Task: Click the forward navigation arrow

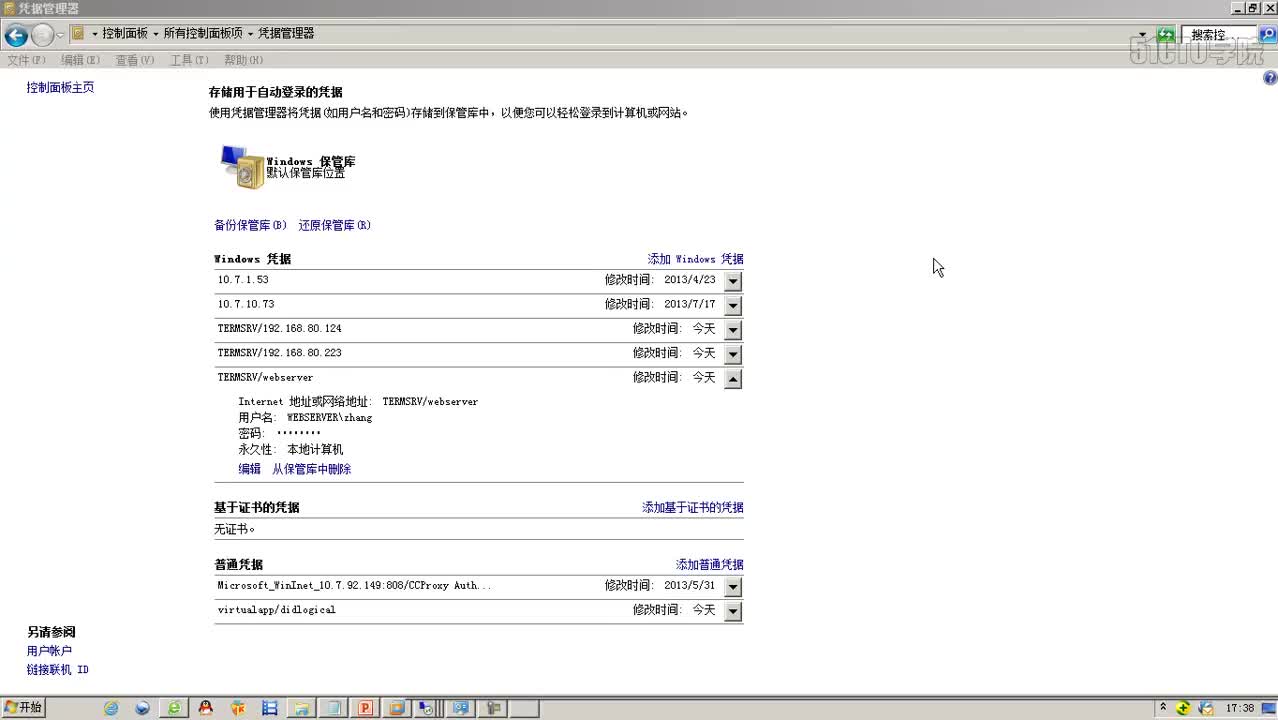Action: 42,35
